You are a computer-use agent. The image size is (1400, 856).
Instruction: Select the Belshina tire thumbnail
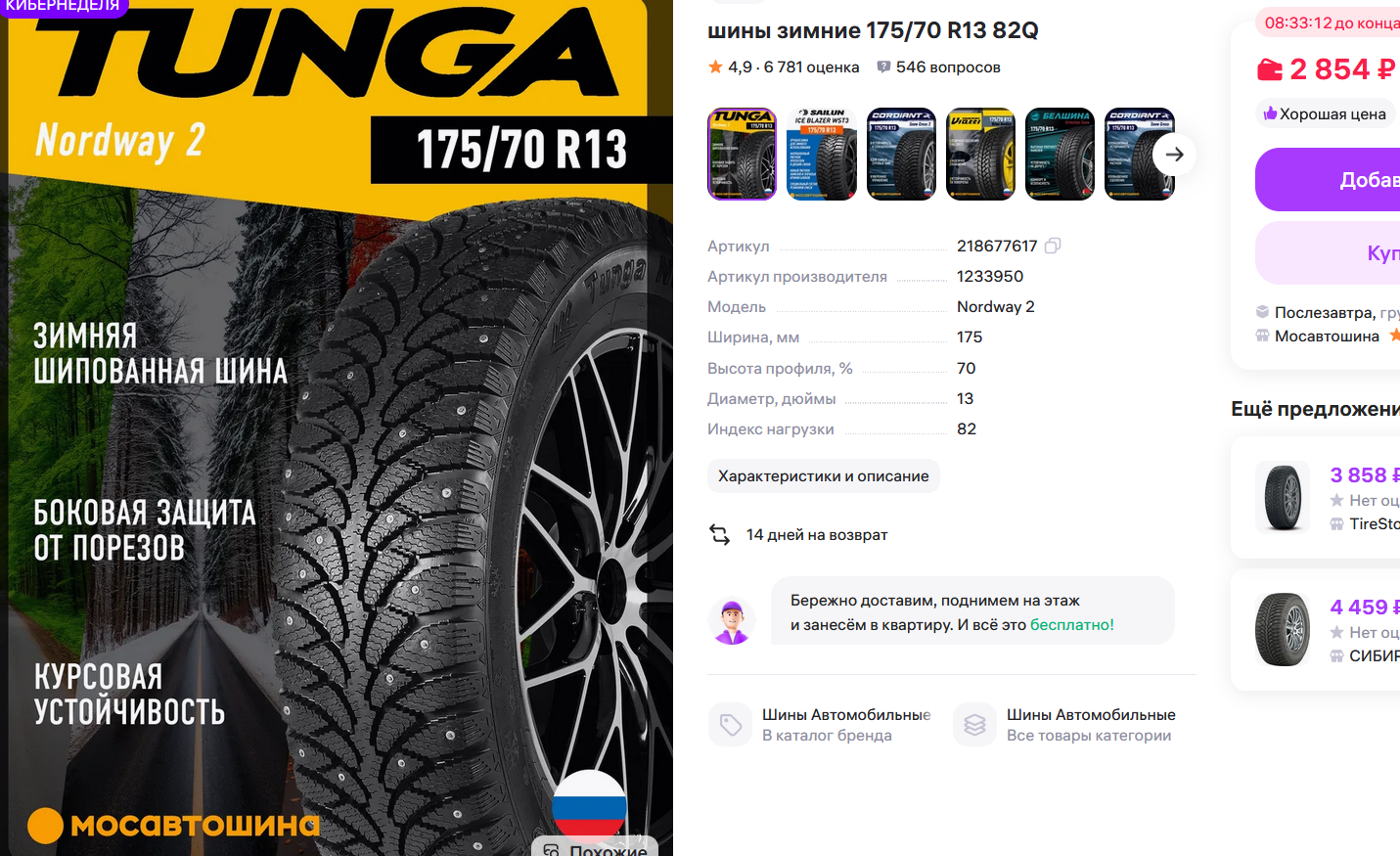(x=1060, y=154)
